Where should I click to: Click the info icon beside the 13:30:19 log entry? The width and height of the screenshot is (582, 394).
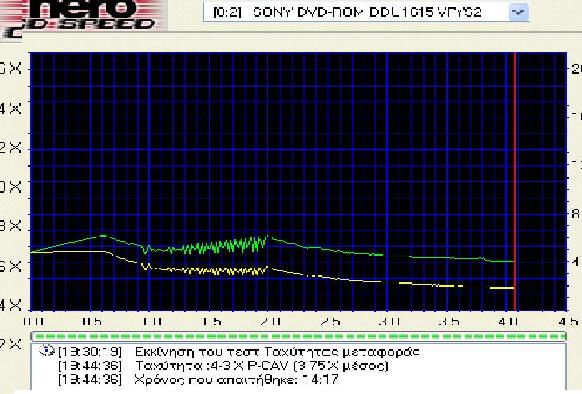coord(47,350)
